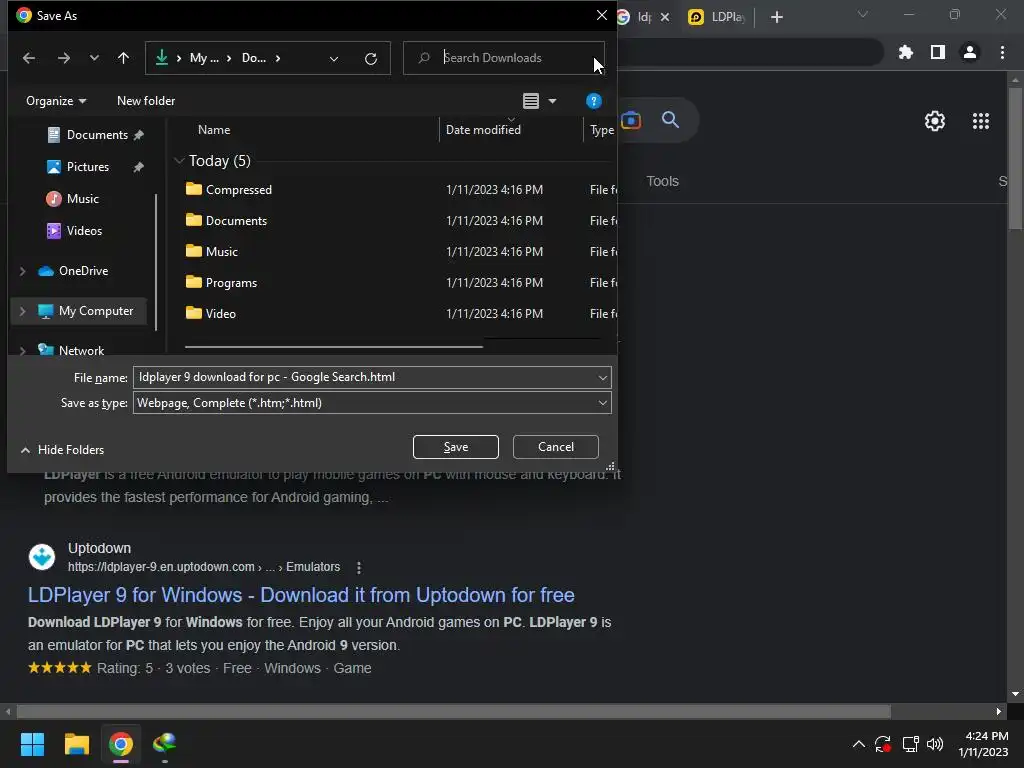Change the view layout icon
This screenshot has height=768, width=1024.
tap(531, 101)
